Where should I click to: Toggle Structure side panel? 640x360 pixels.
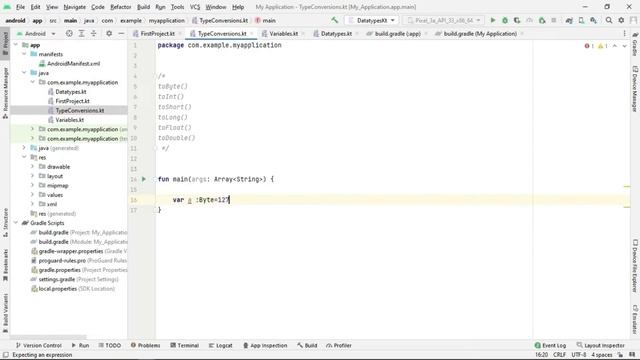pos(5,222)
